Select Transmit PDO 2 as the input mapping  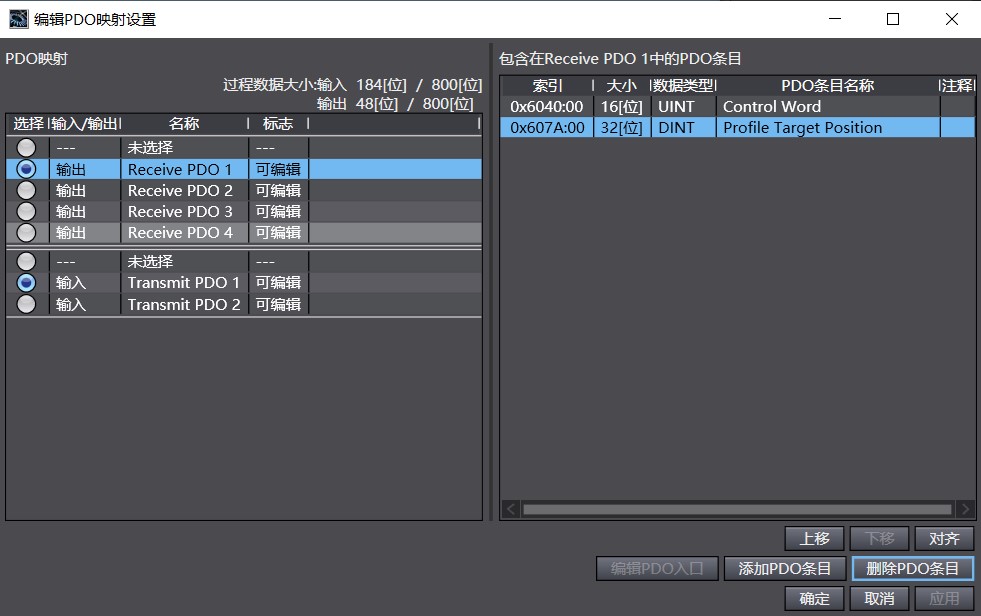point(25,303)
